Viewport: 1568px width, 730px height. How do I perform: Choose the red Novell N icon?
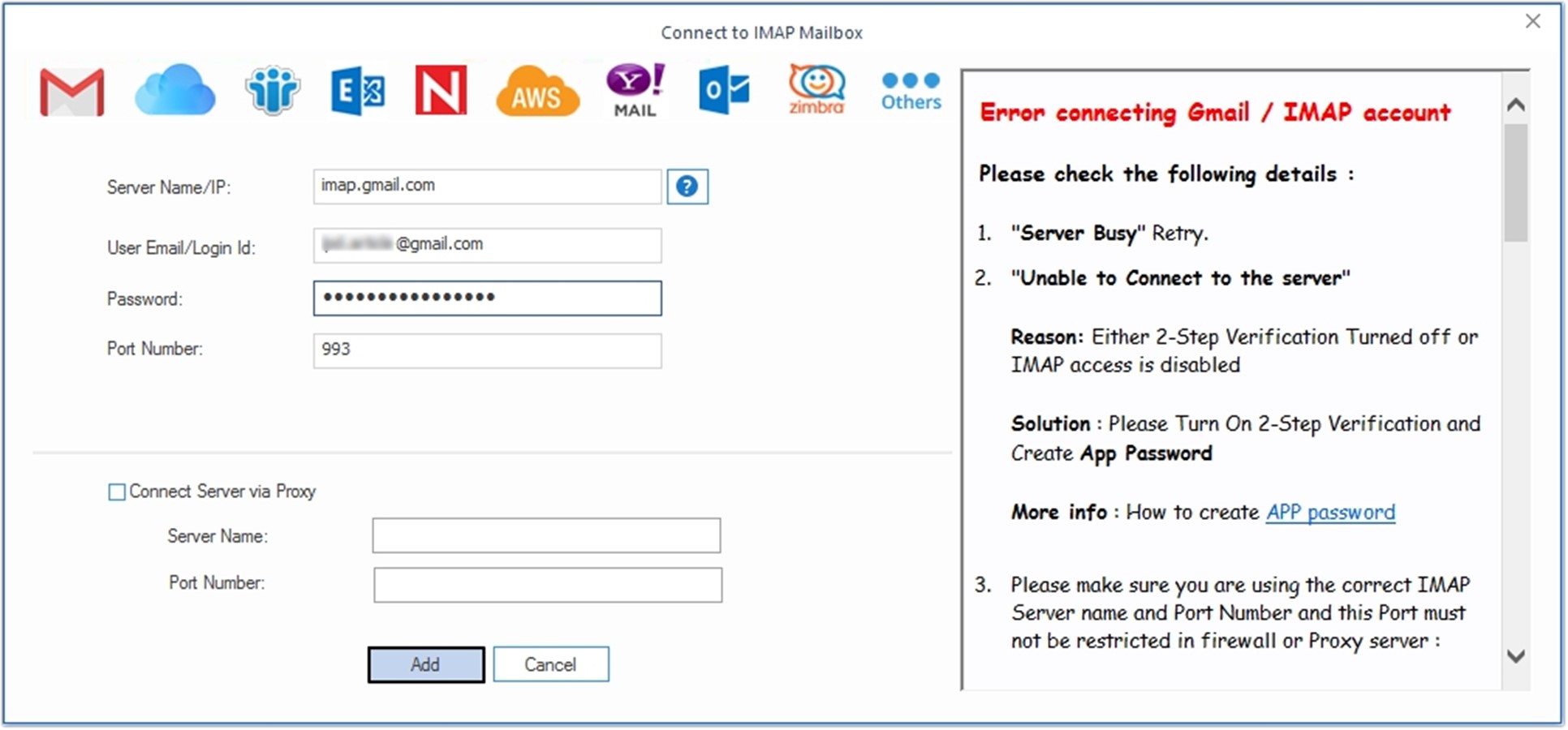[441, 90]
